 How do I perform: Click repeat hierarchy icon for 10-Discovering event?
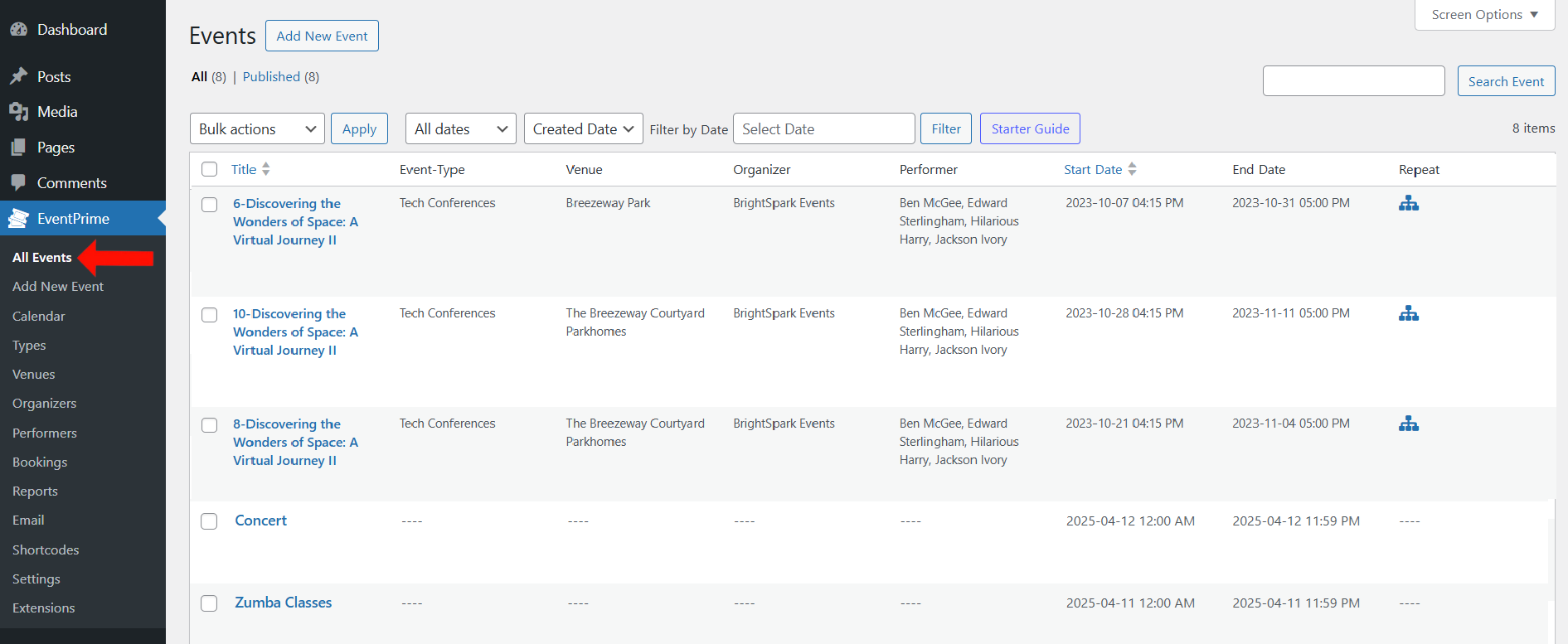point(1408,313)
